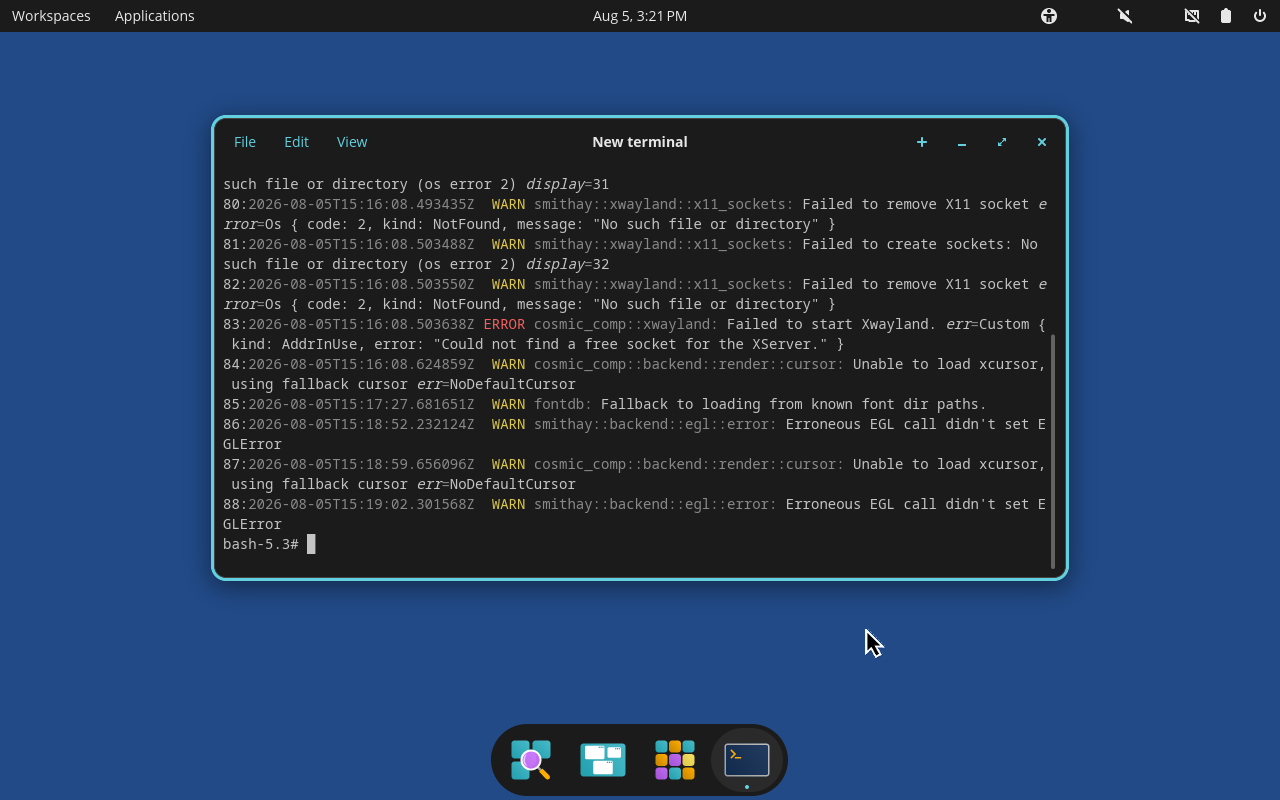Focus the bash-5.3# prompt line
Viewport: 1280px width, 800px height.
point(269,544)
